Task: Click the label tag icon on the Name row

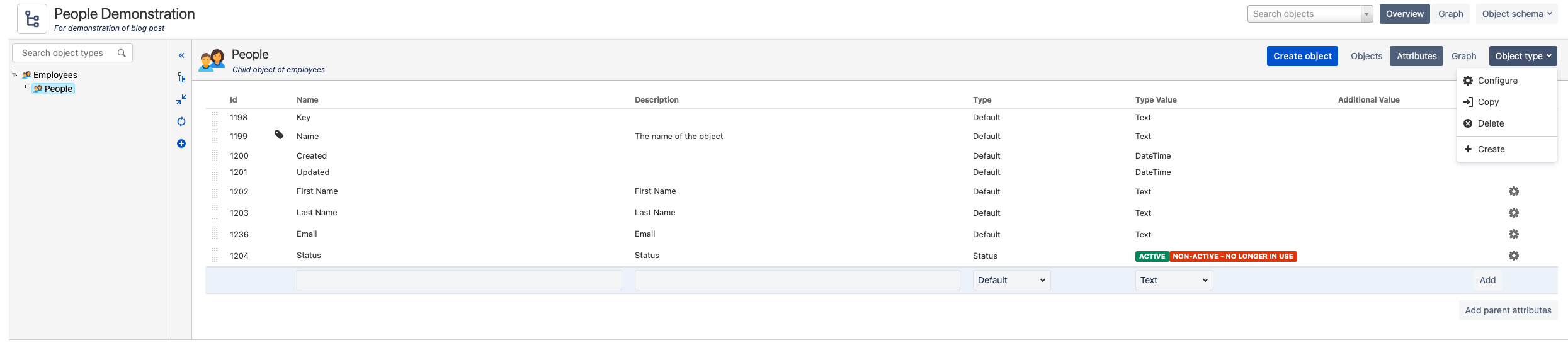Action: 279,135
